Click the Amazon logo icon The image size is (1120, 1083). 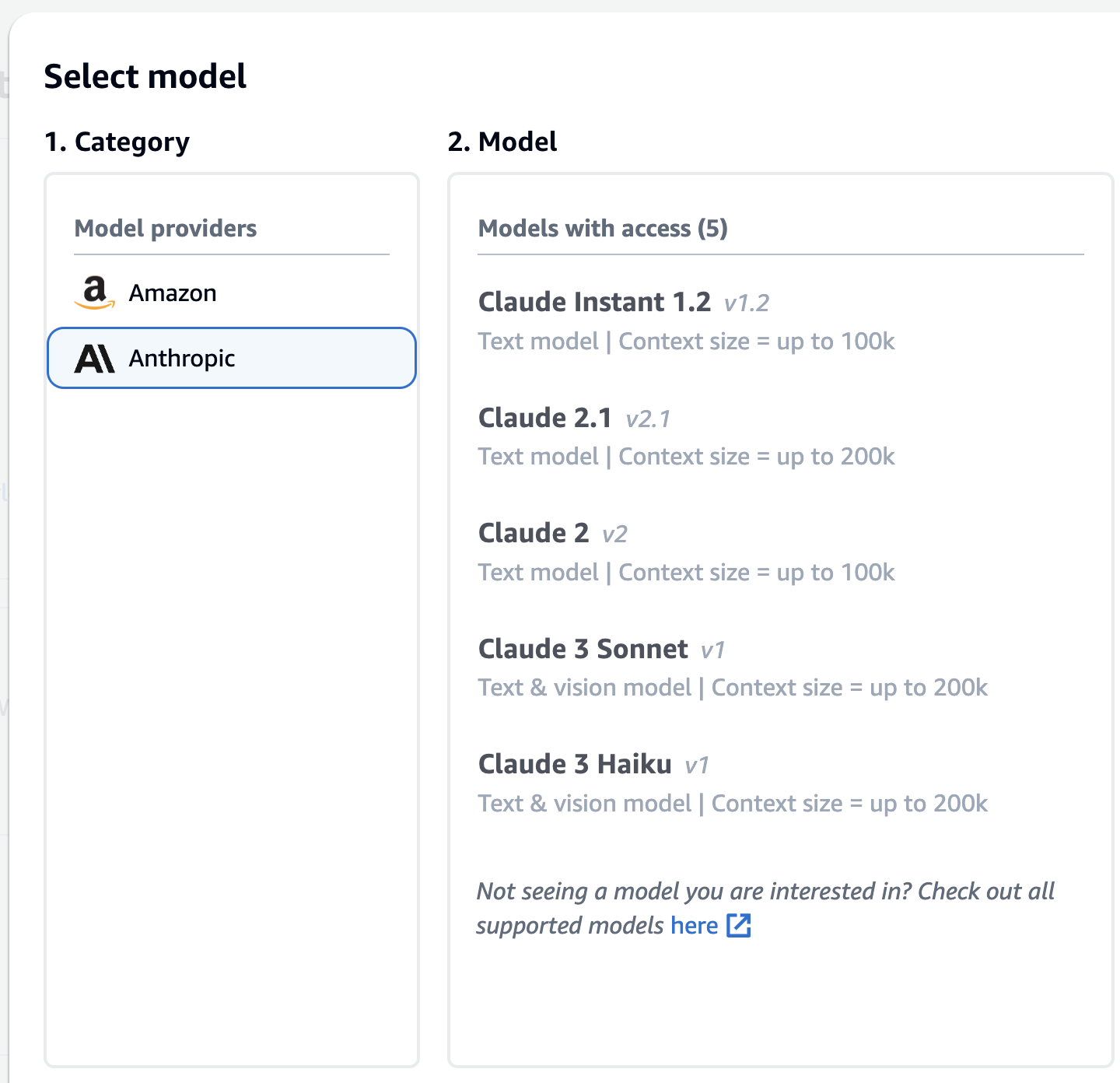(x=94, y=293)
